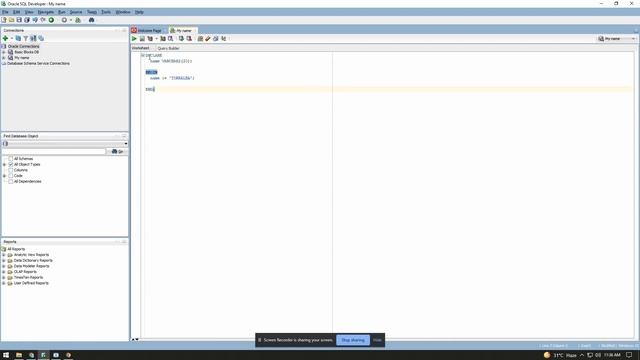Select Oracle Connections tree node
This screenshot has height=360, width=640.
[x=23, y=47]
